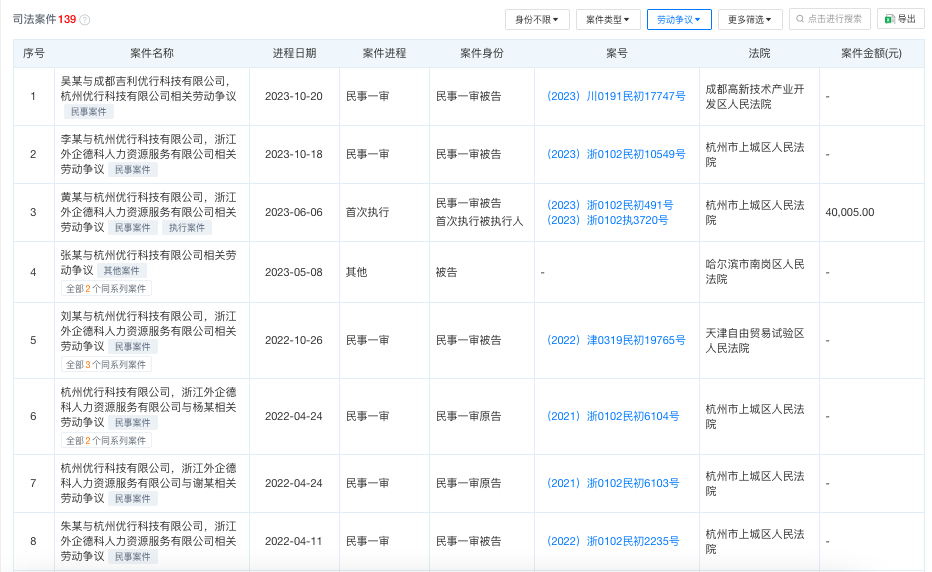Select the 序号 column header
This screenshot has width=932, height=572.
33,54
